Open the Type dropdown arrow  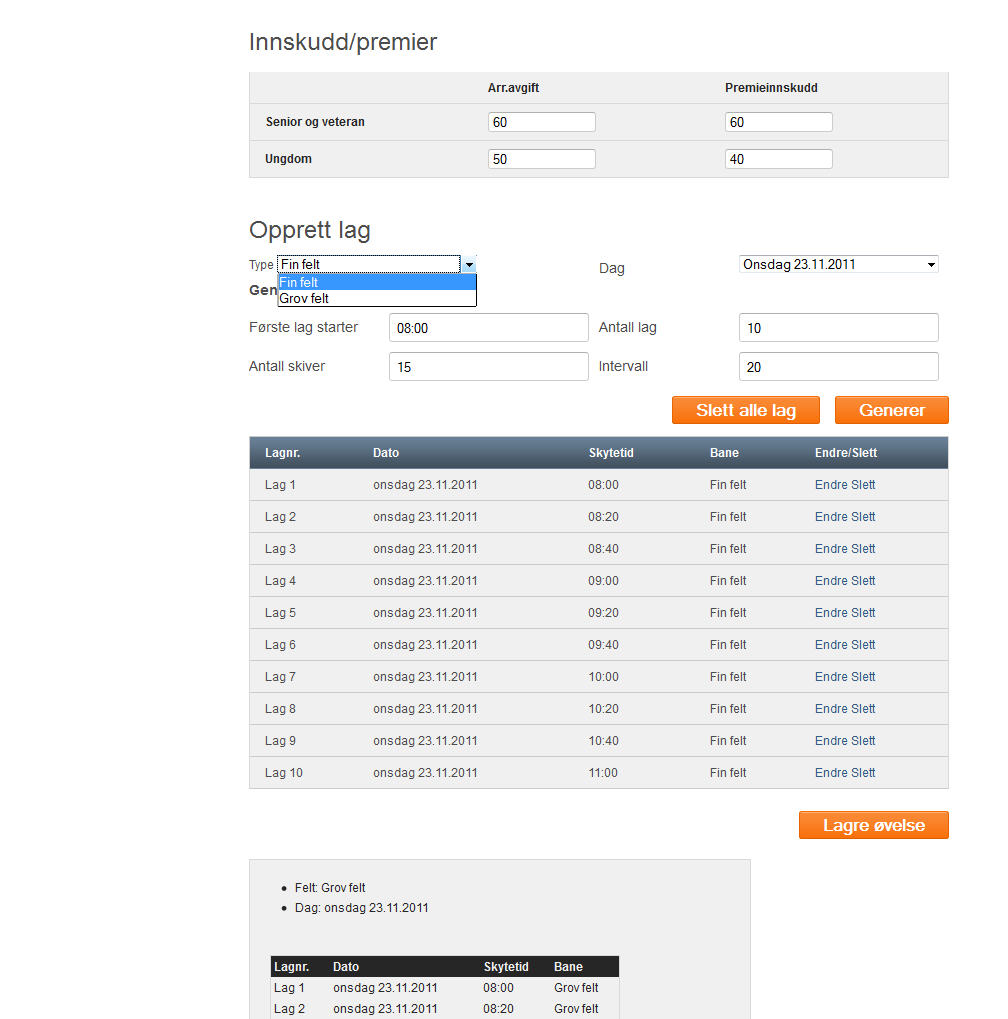468,265
